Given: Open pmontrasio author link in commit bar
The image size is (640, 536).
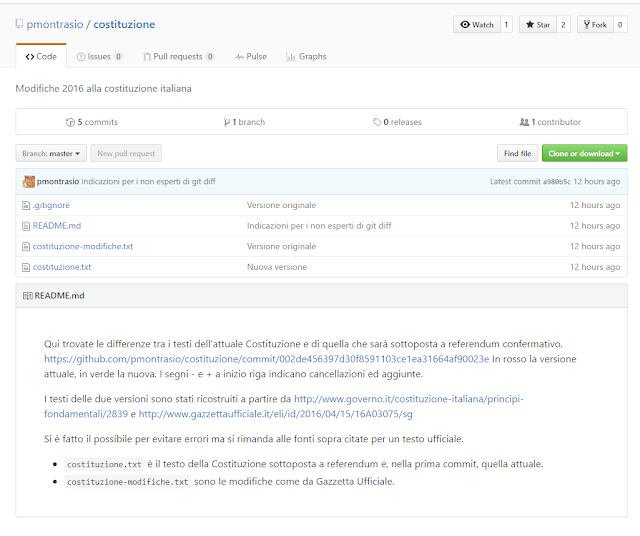Looking at the screenshot, I should point(58,182).
